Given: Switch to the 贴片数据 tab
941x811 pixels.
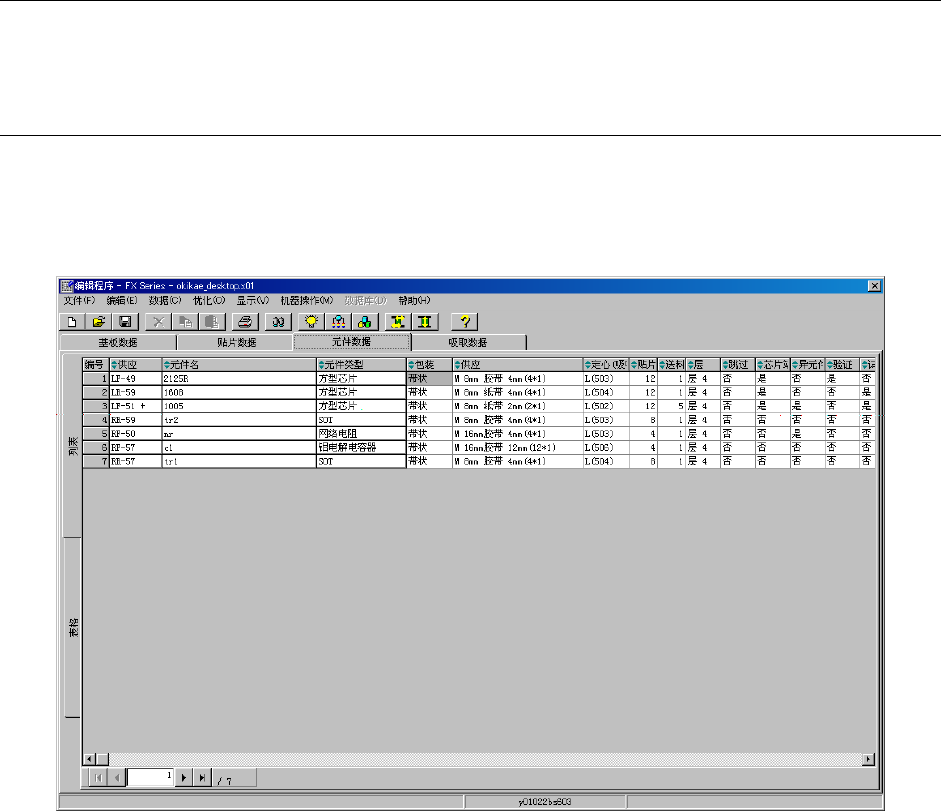Looking at the screenshot, I should [x=236, y=342].
